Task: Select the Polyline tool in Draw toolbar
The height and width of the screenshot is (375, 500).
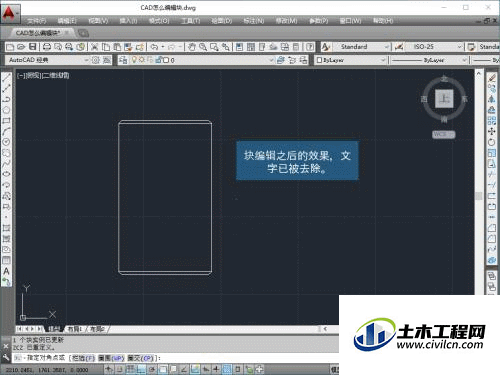Action: click(x=6, y=99)
